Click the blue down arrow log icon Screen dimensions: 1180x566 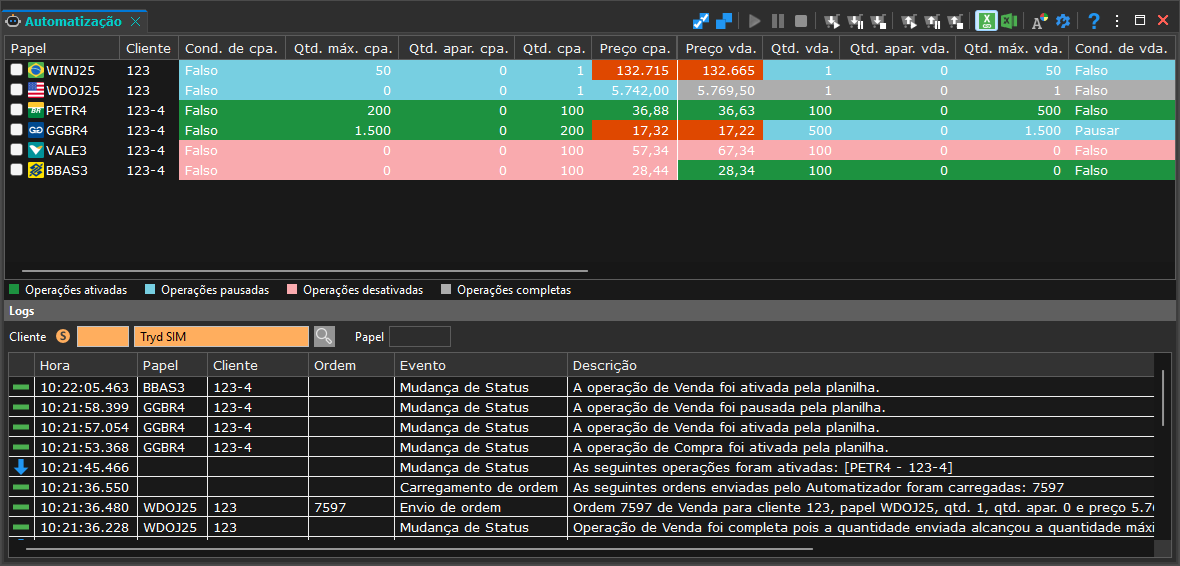pyautogui.click(x=21, y=467)
